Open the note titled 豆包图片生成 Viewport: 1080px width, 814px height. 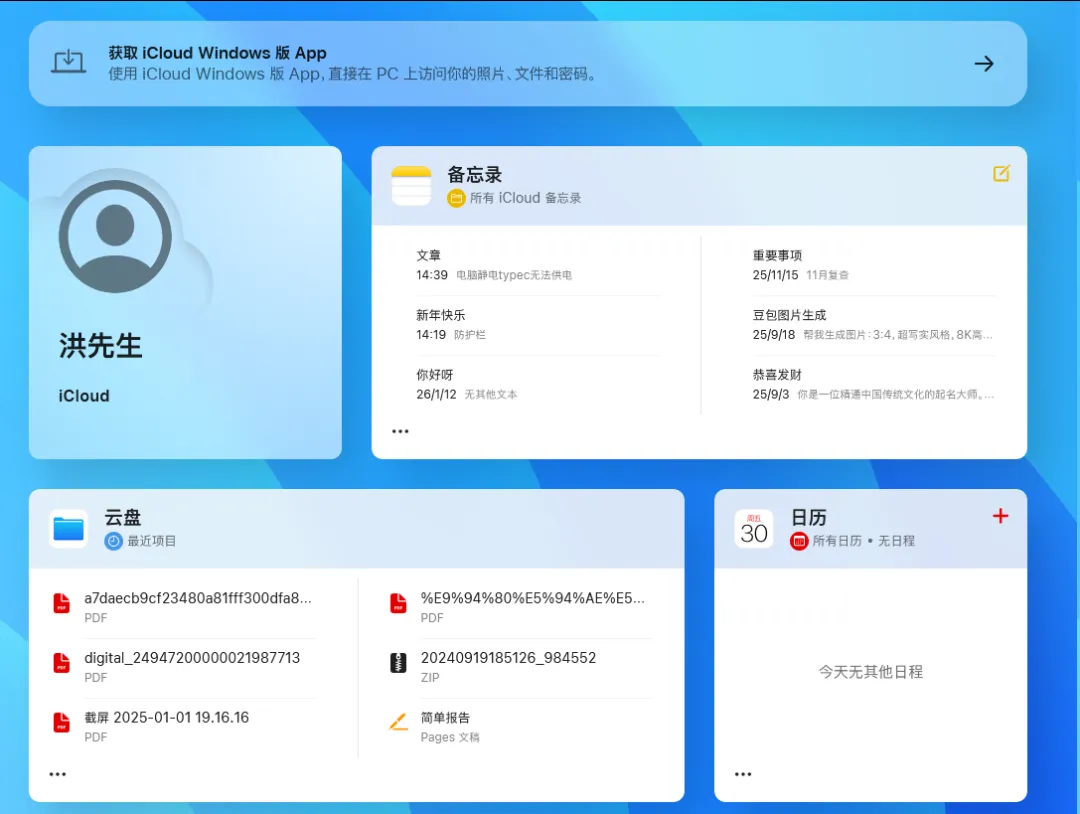click(x=873, y=325)
